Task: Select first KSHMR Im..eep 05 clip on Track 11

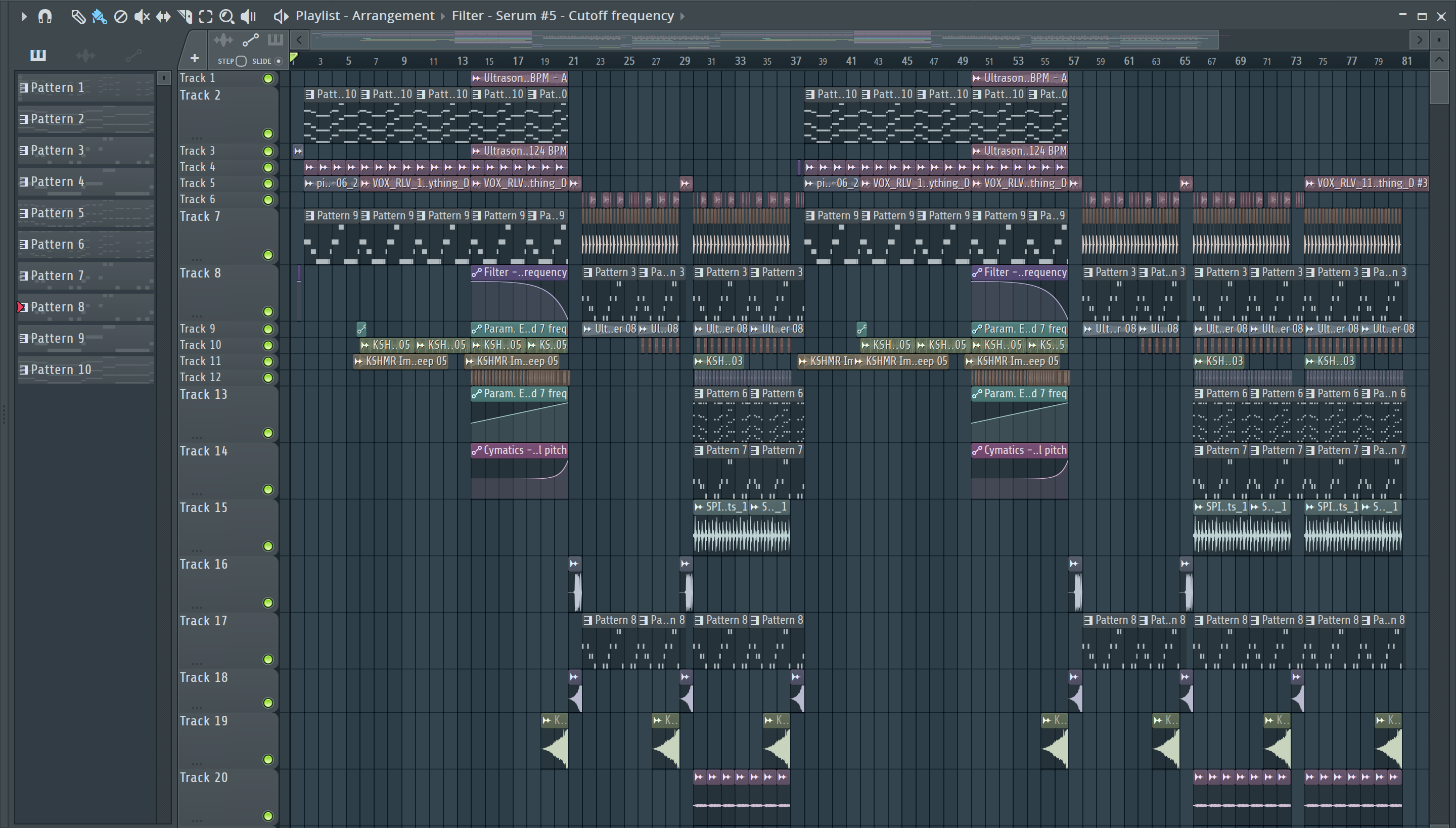Action: coord(400,362)
